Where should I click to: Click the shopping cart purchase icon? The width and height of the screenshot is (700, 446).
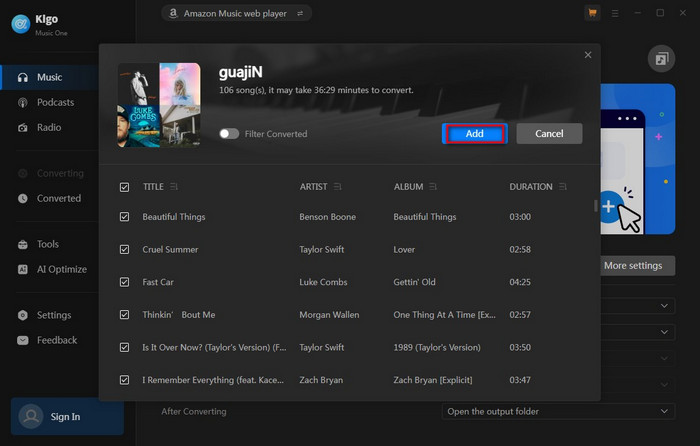(592, 13)
